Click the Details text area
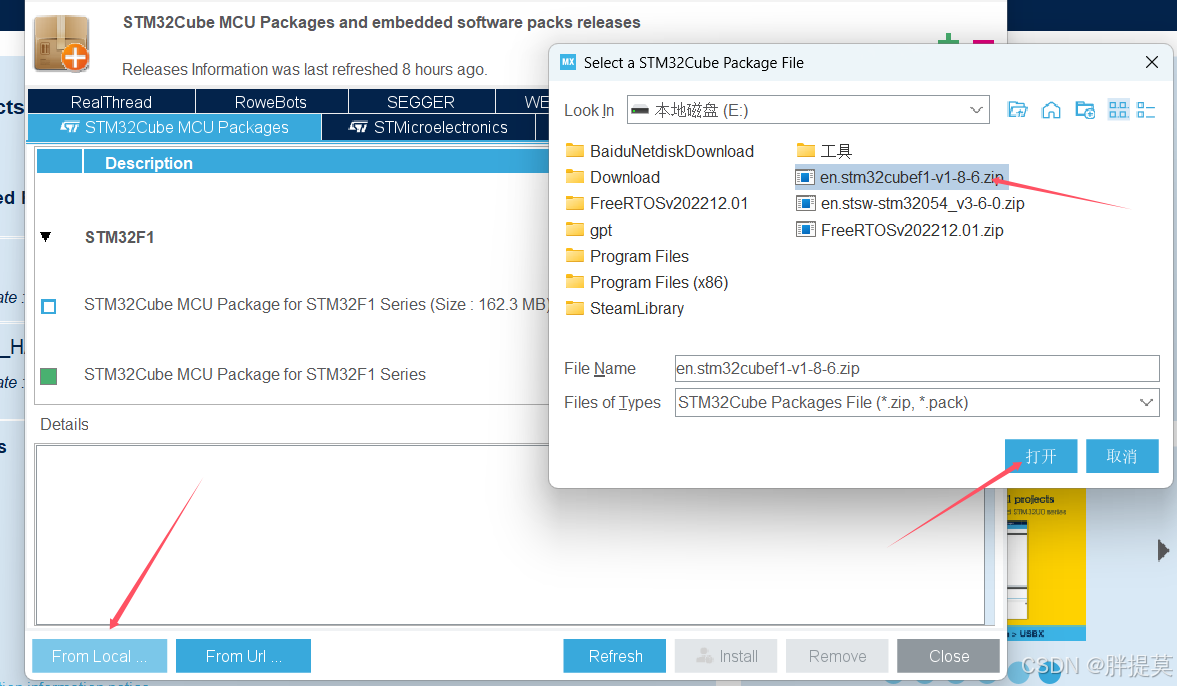Screen dimensions: 1177x686 (x=510, y=534)
